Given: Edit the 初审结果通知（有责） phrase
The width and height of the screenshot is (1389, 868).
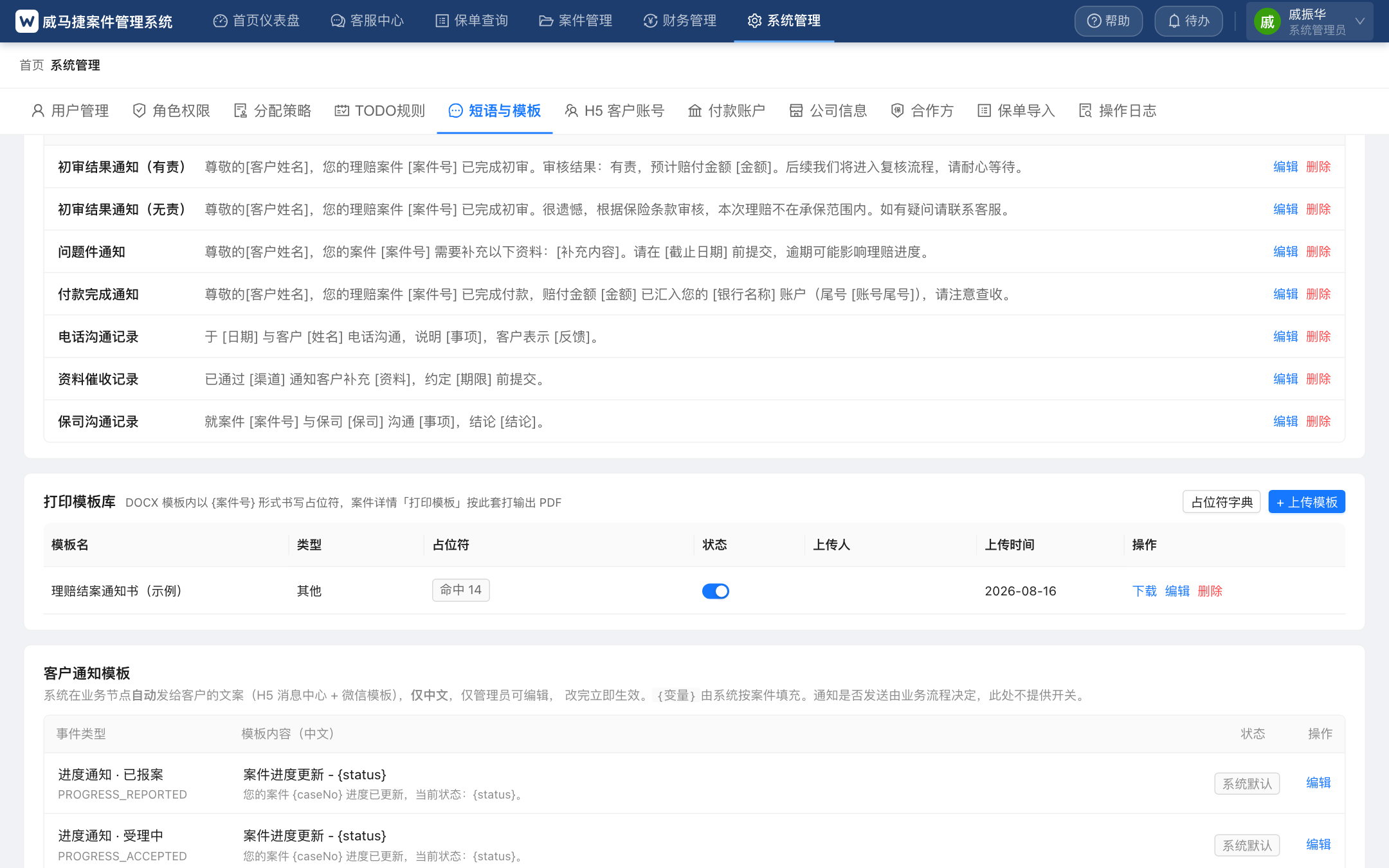Looking at the screenshot, I should coord(1285,167).
